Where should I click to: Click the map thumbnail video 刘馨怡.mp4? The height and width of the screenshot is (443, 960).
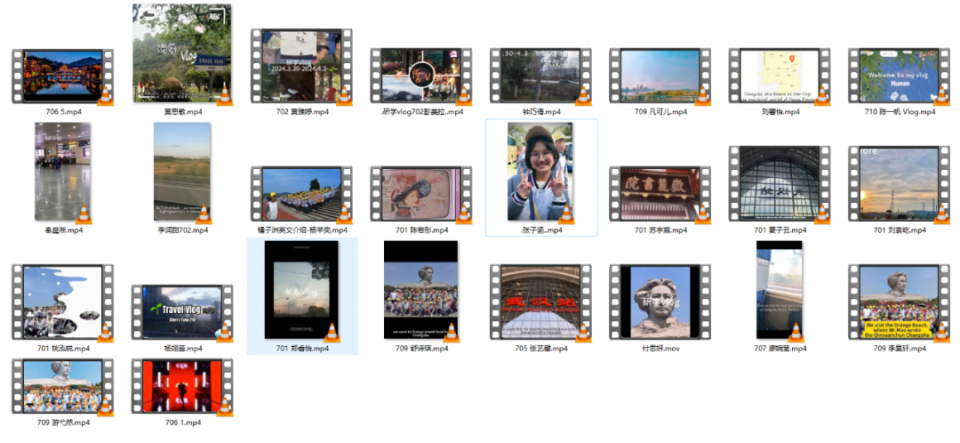point(779,75)
